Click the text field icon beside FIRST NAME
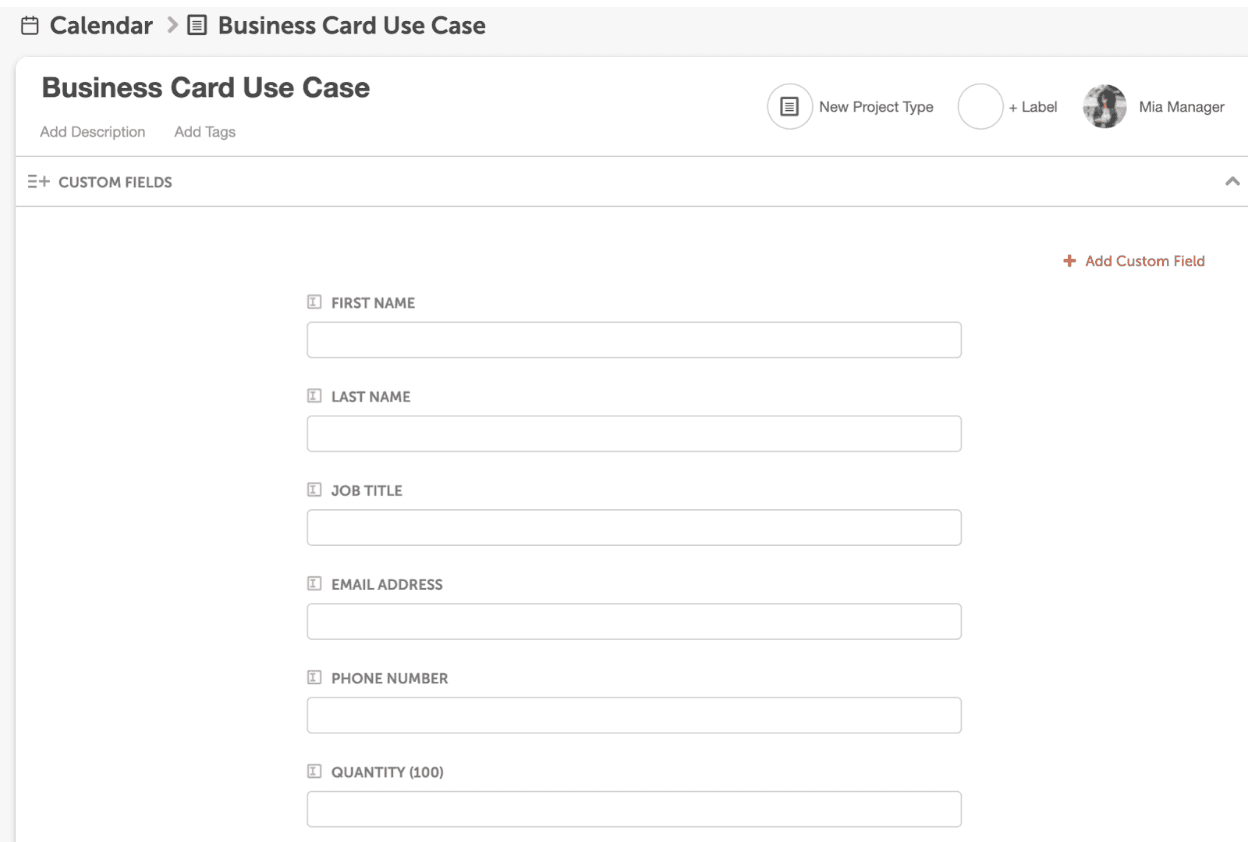The height and width of the screenshot is (842, 1250). [x=314, y=302]
